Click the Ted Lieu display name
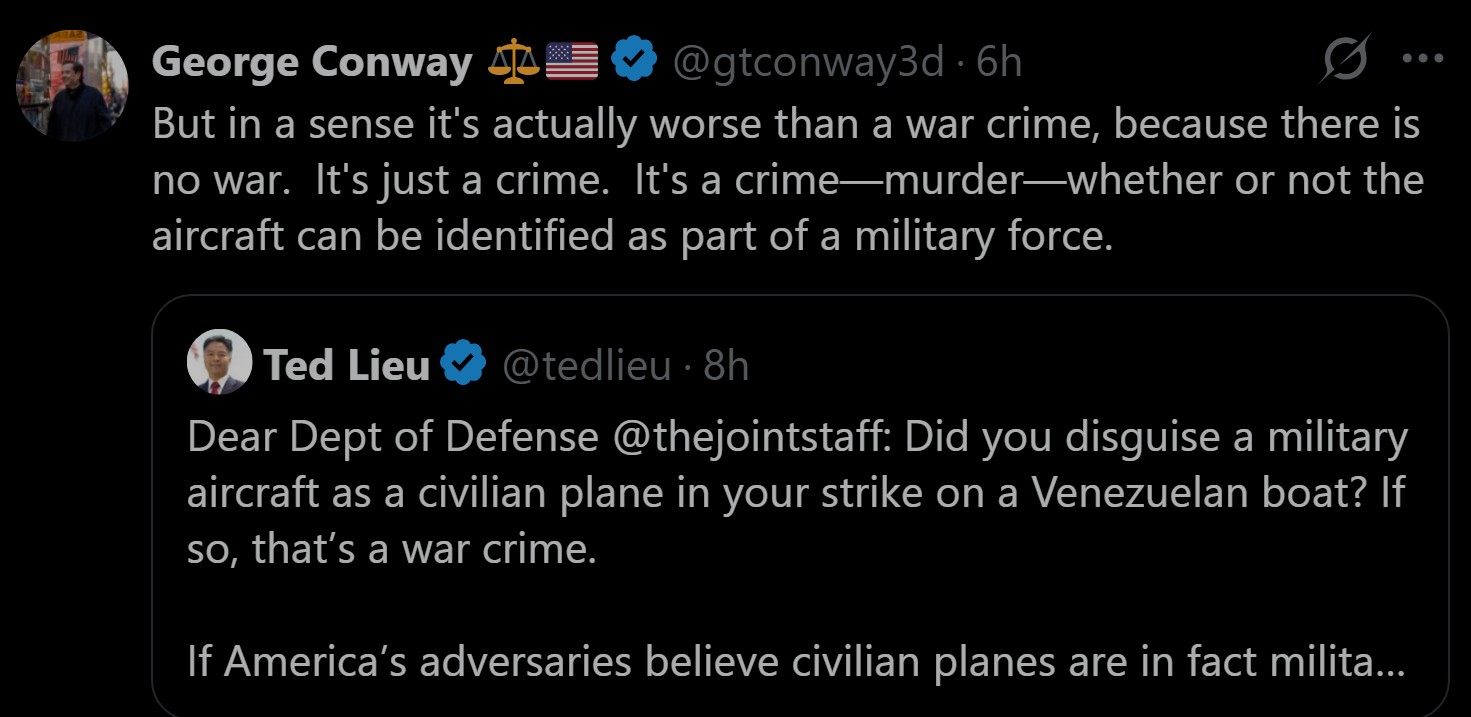Viewport: 1471px width, 717px height. click(x=346, y=366)
